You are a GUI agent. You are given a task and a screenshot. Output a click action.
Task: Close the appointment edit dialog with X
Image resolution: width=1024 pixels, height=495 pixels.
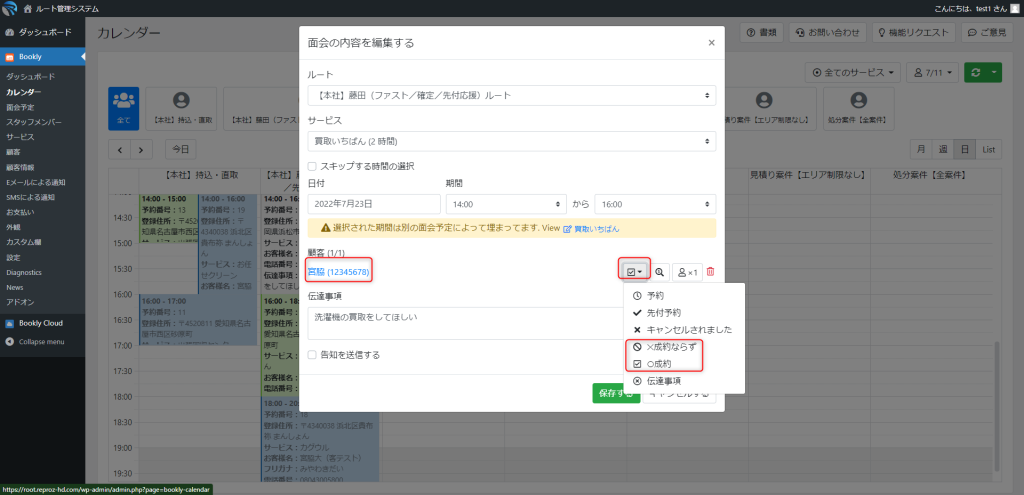click(x=711, y=43)
